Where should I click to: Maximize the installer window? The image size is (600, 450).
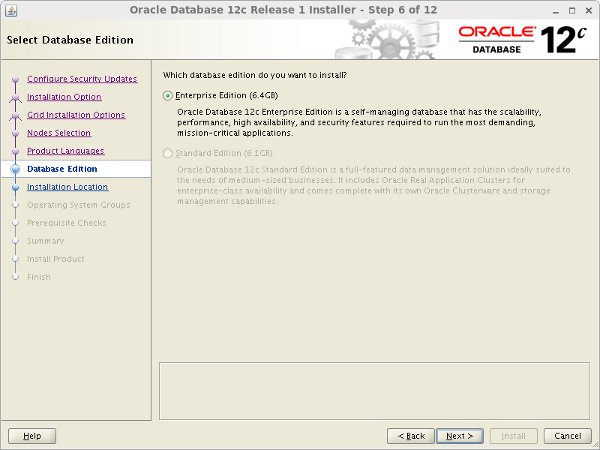tap(572, 11)
